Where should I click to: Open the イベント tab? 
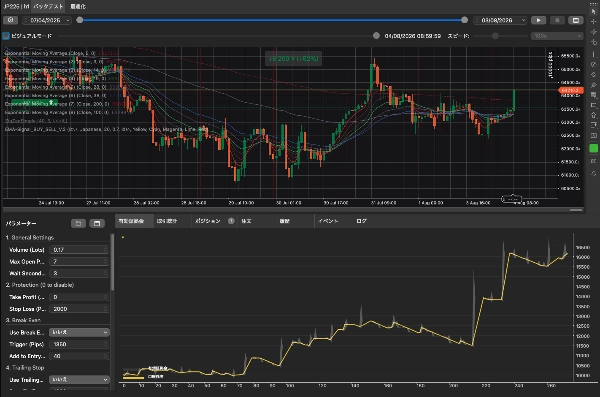pyautogui.click(x=328, y=221)
